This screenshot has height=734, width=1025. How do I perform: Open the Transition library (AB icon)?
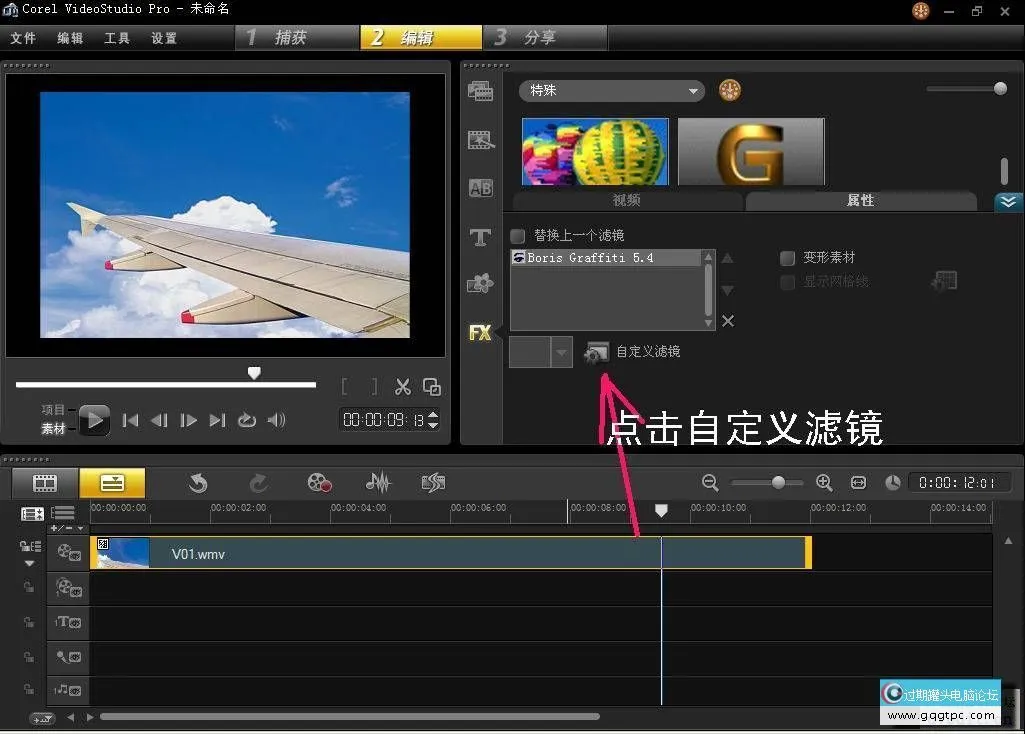point(480,188)
